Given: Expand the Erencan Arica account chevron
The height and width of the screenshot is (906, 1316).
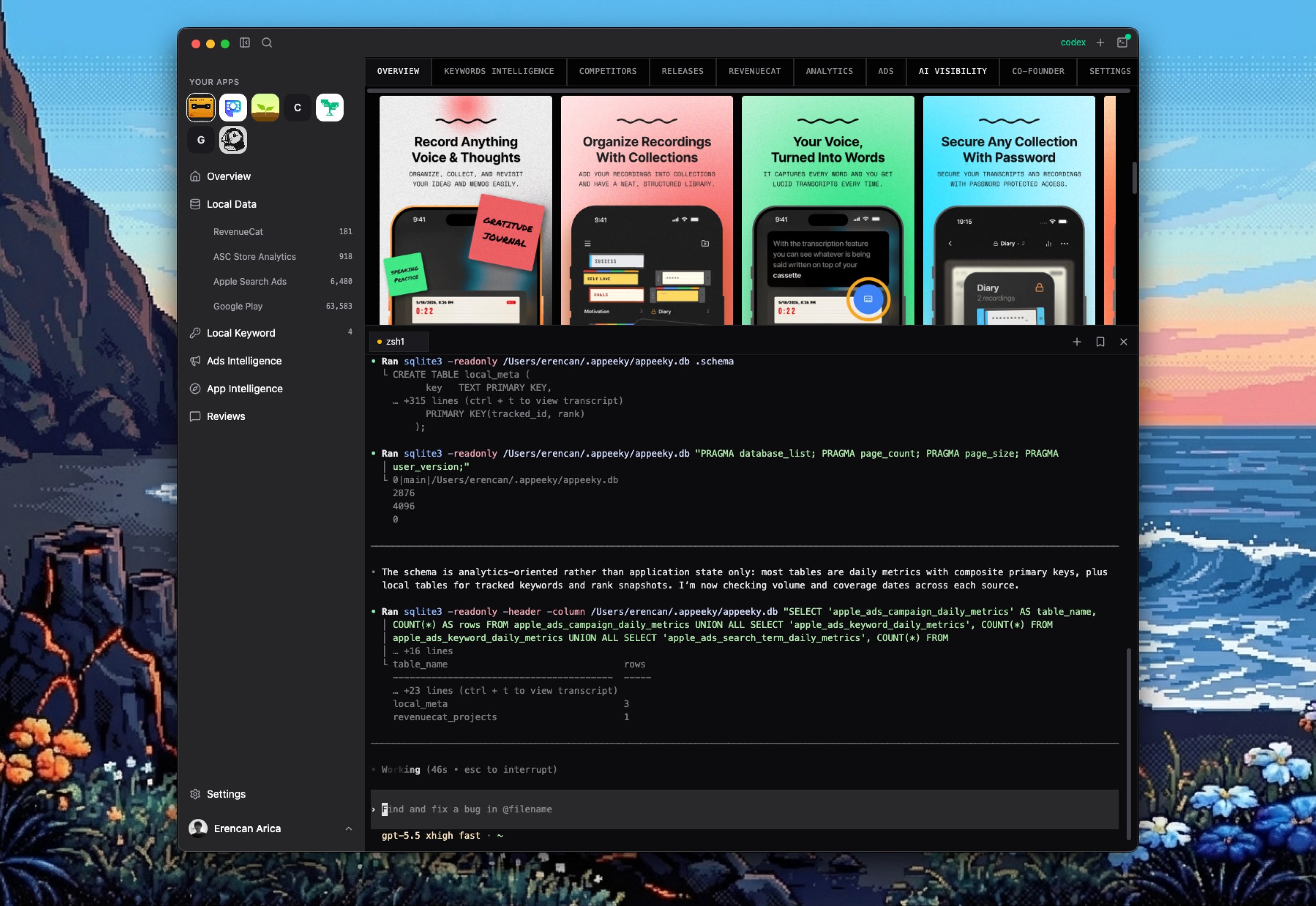Looking at the screenshot, I should [349, 829].
